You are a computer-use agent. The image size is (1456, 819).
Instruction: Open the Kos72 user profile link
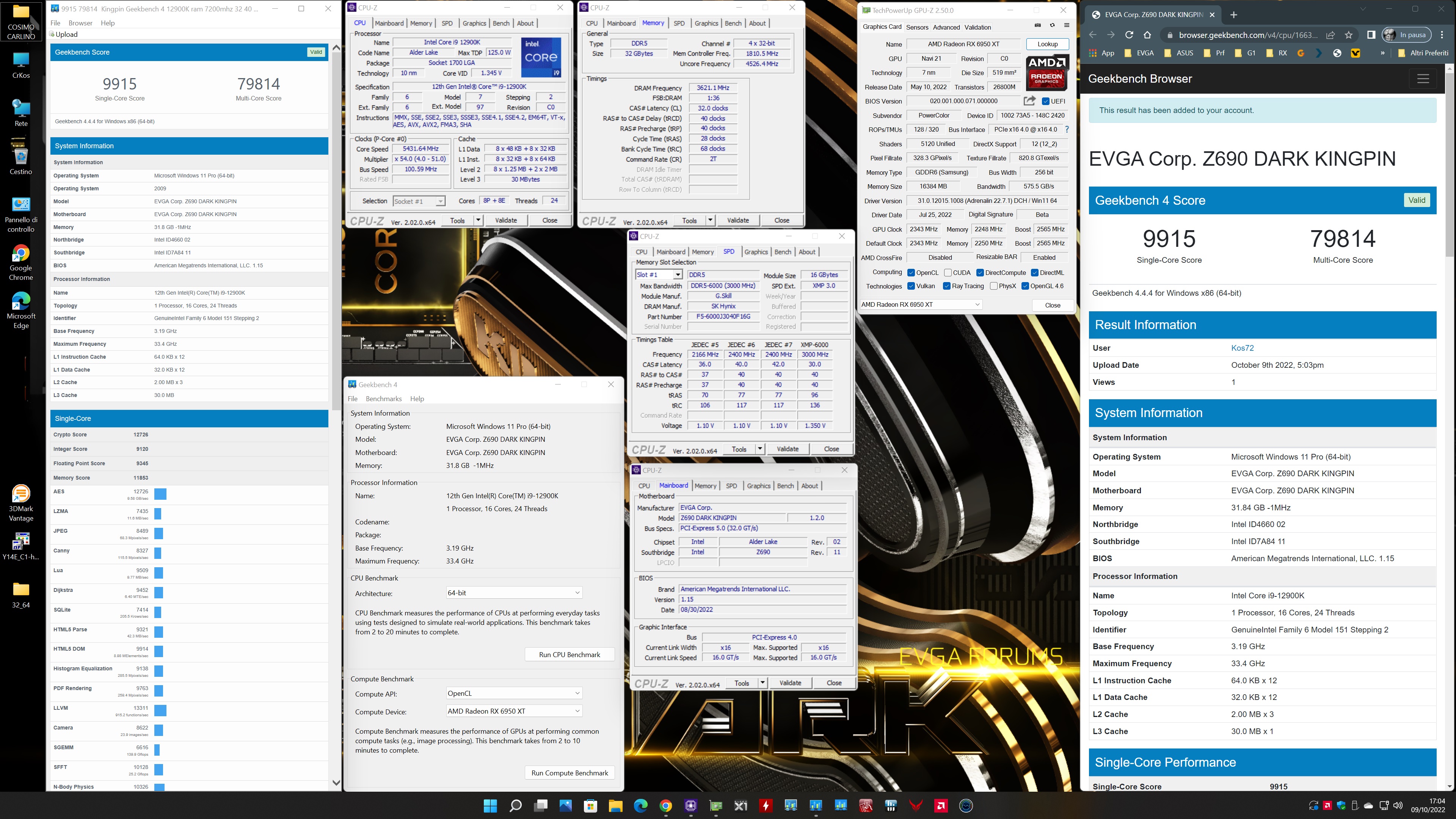1242,348
